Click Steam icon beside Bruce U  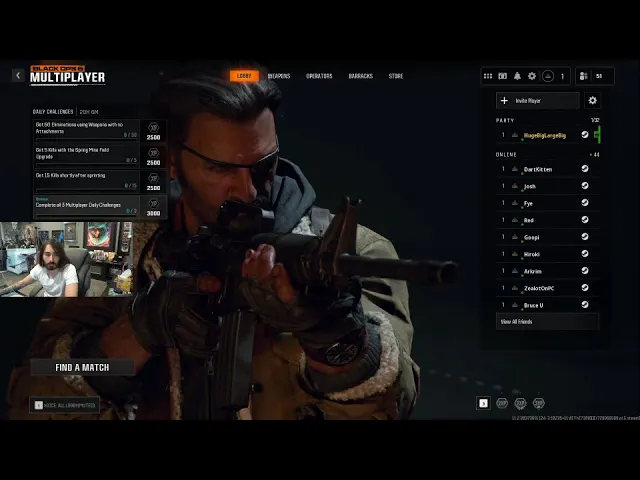585,304
